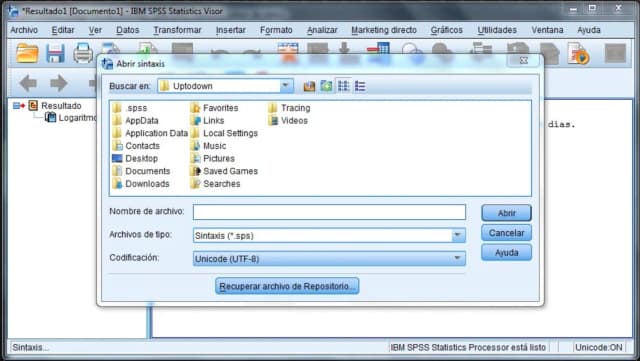Select the Downloads folder
The width and height of the screenshot is (640, 361).
[x=141, y=184]
